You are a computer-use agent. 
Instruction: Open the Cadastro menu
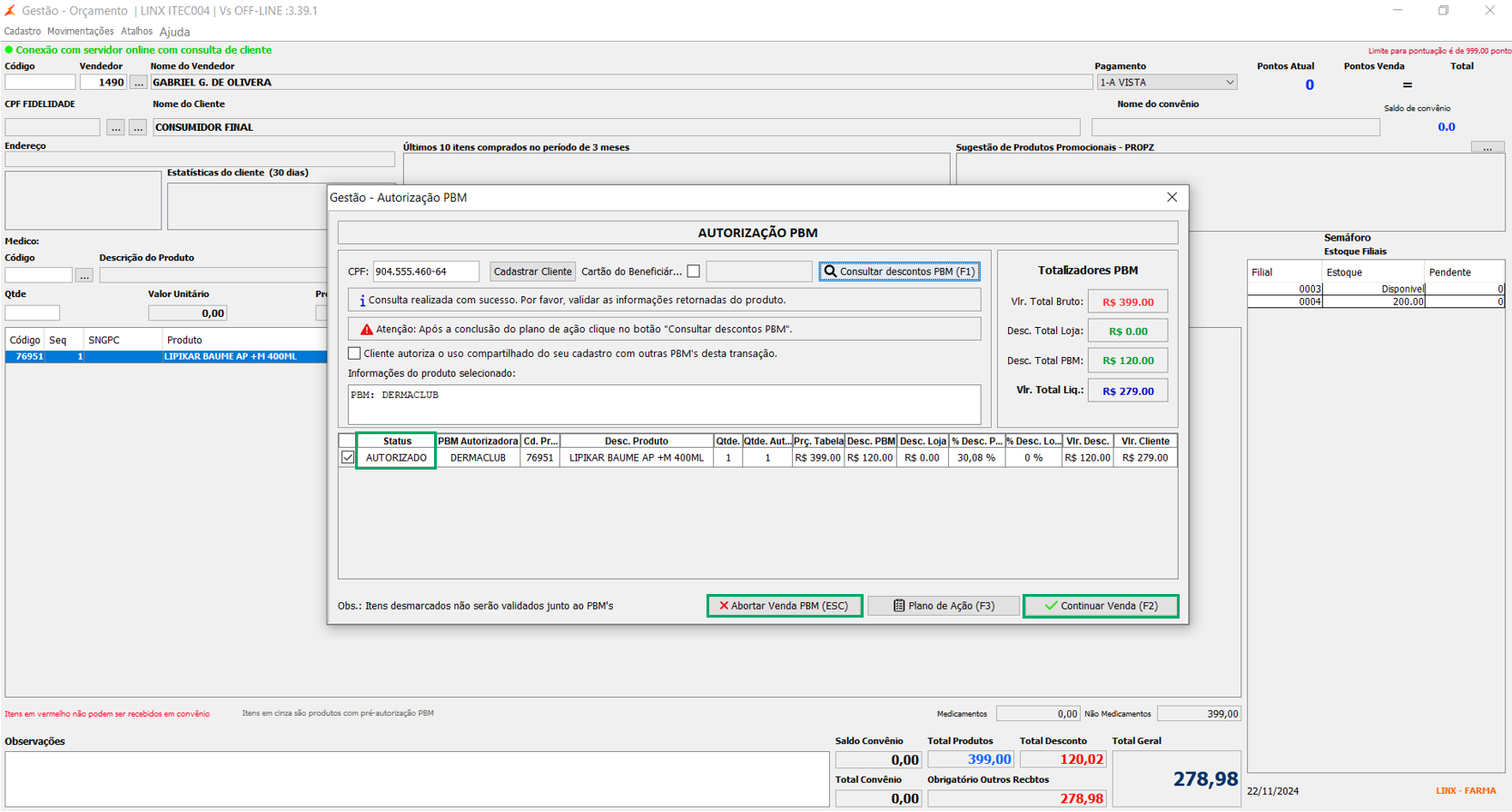(x=23, y=32)
